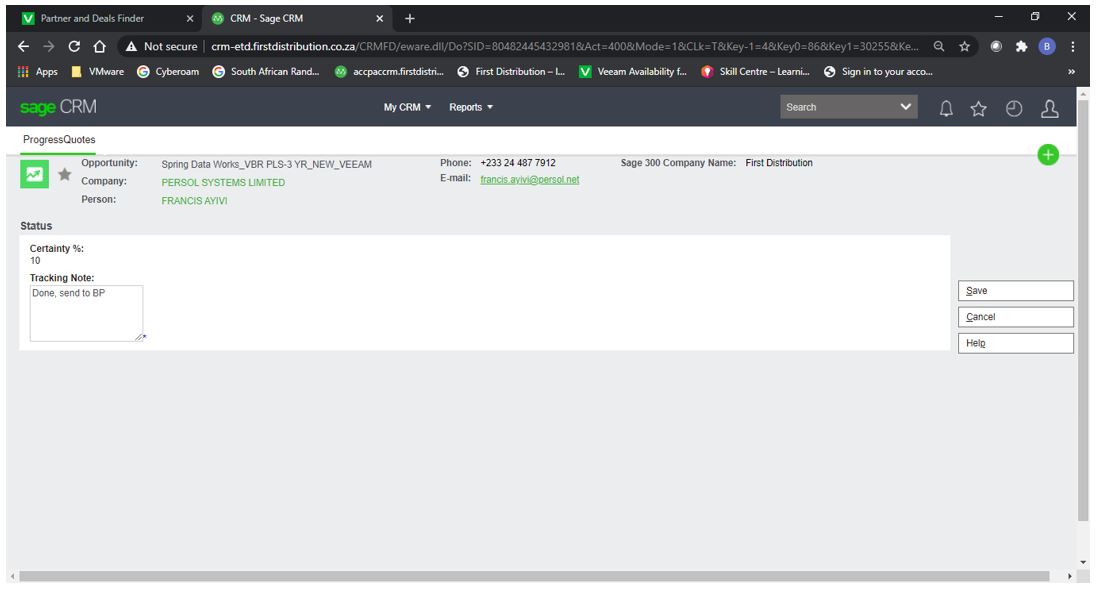Expand the Reports menu

coord(471,107)
